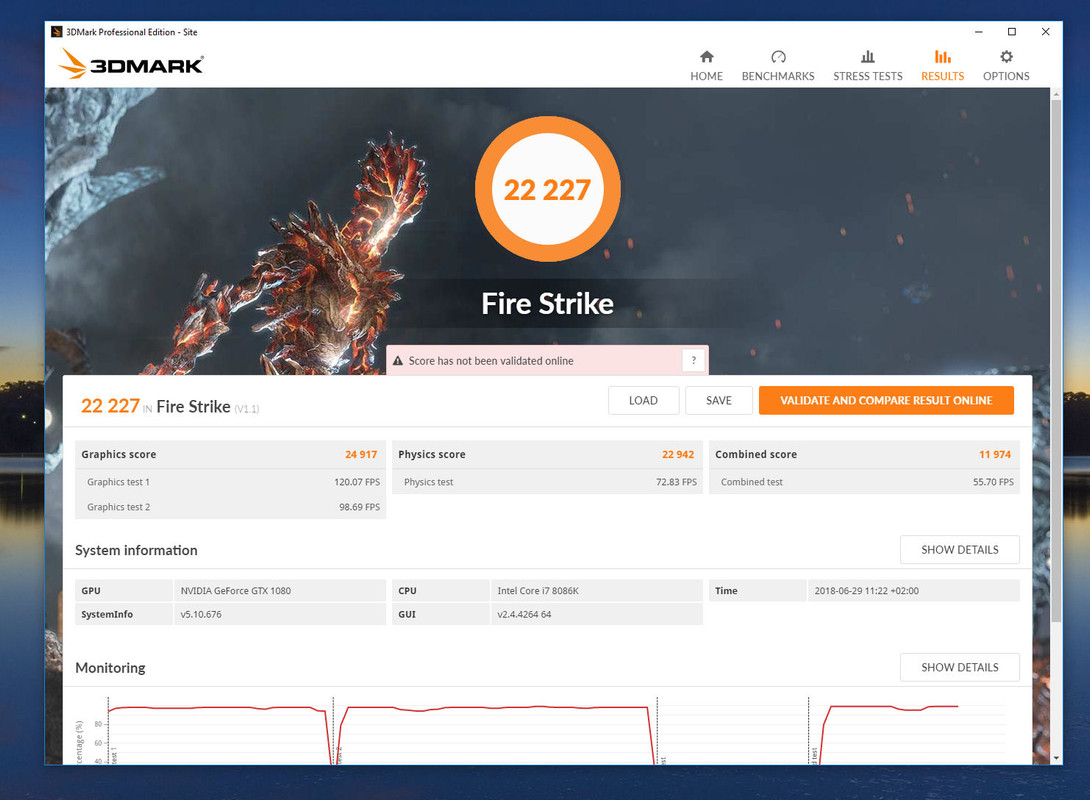Click the Monitoring section heading

click(x=110, y=668)
